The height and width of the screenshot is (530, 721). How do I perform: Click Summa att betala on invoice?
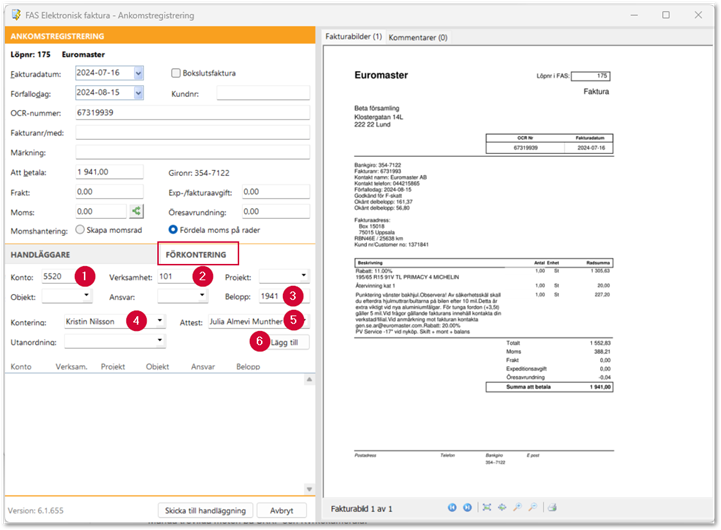click(528, 387)
